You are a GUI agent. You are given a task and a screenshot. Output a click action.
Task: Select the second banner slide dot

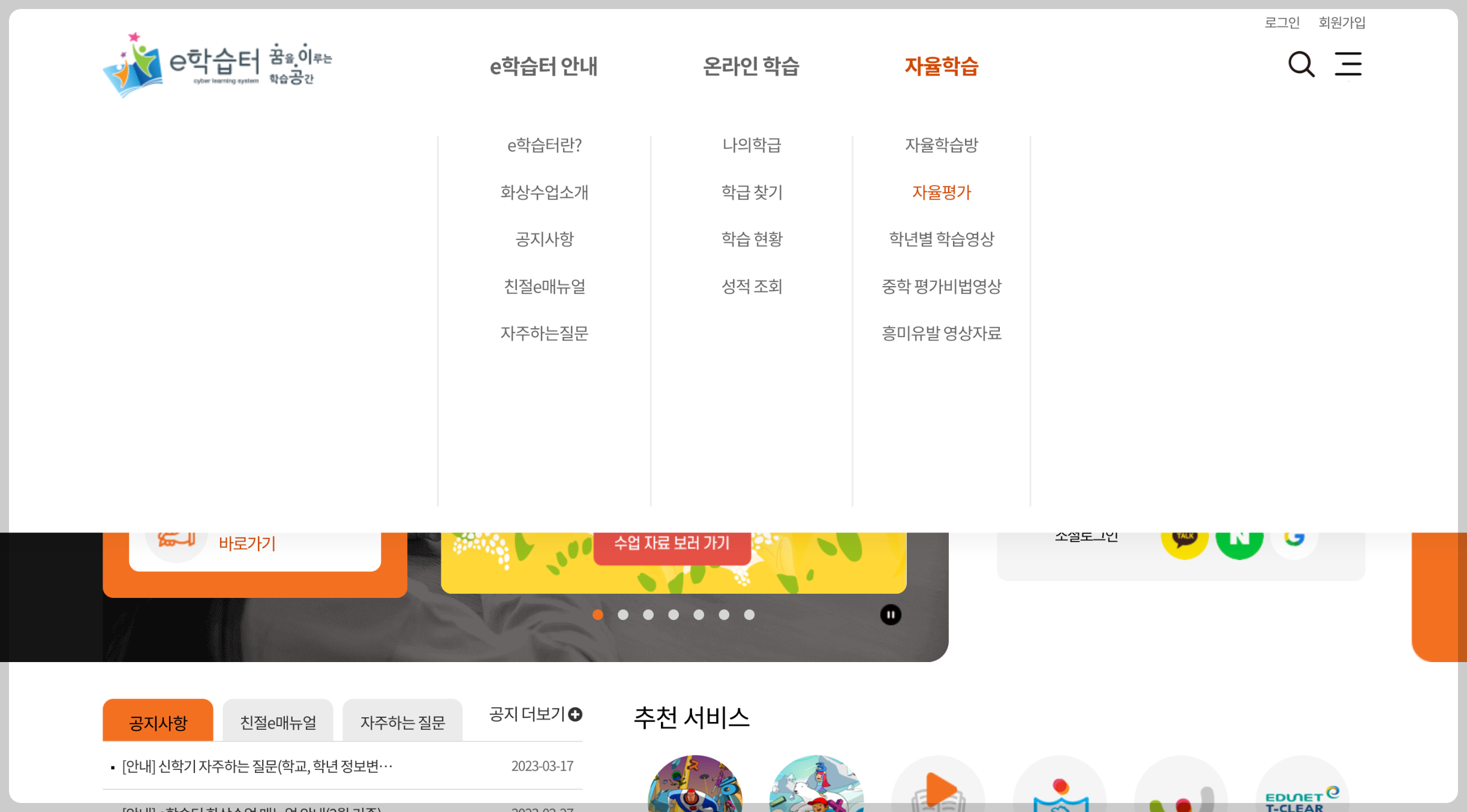tap(623, 615)
